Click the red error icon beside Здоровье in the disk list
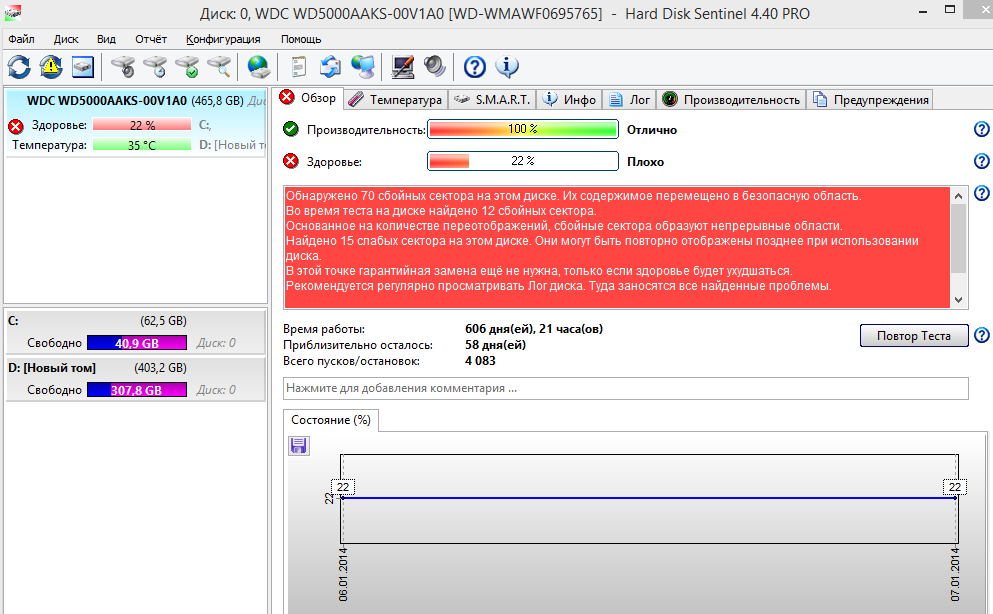The image size is (993, 614). pos(16,126)
